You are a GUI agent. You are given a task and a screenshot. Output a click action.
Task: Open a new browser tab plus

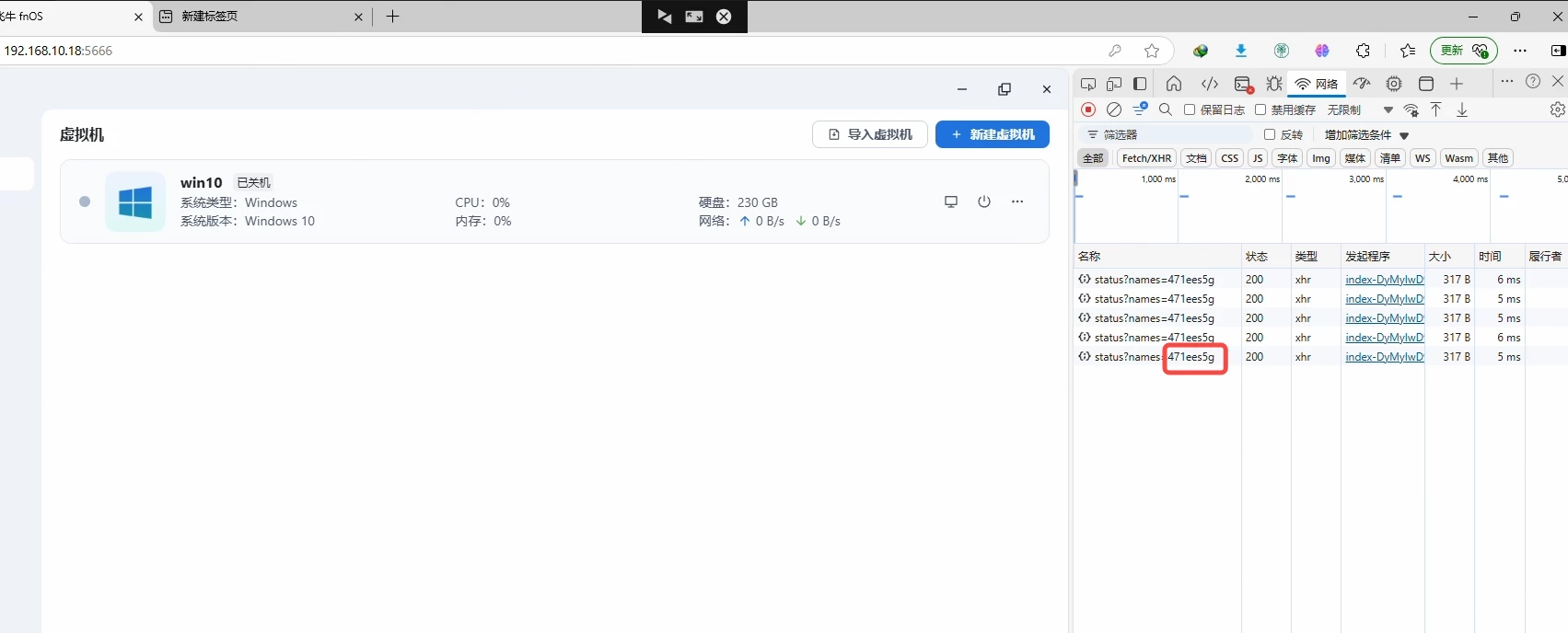(x=392, y=17)
